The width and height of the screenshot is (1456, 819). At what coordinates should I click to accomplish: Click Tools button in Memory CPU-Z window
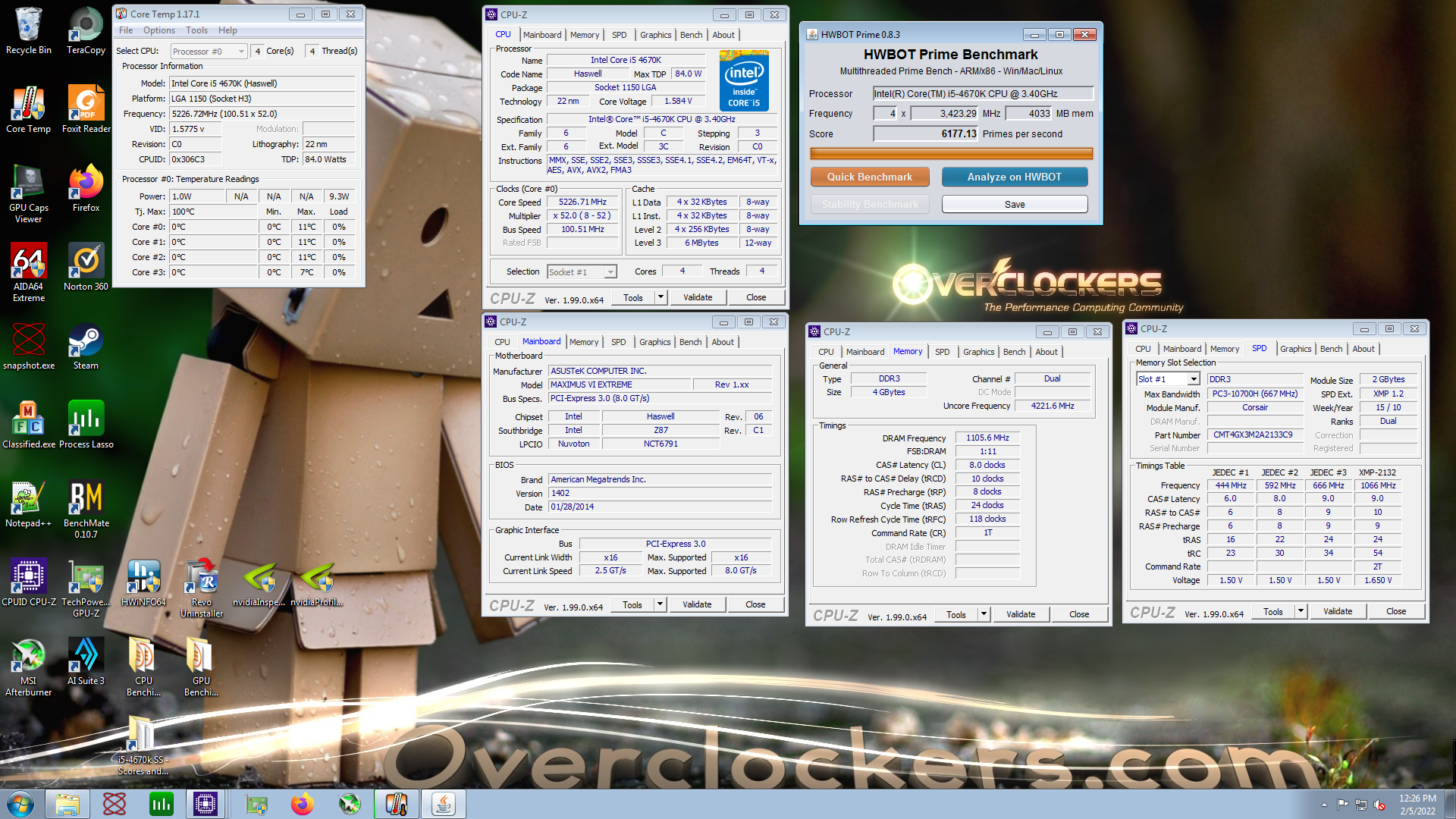click(955, 614)
